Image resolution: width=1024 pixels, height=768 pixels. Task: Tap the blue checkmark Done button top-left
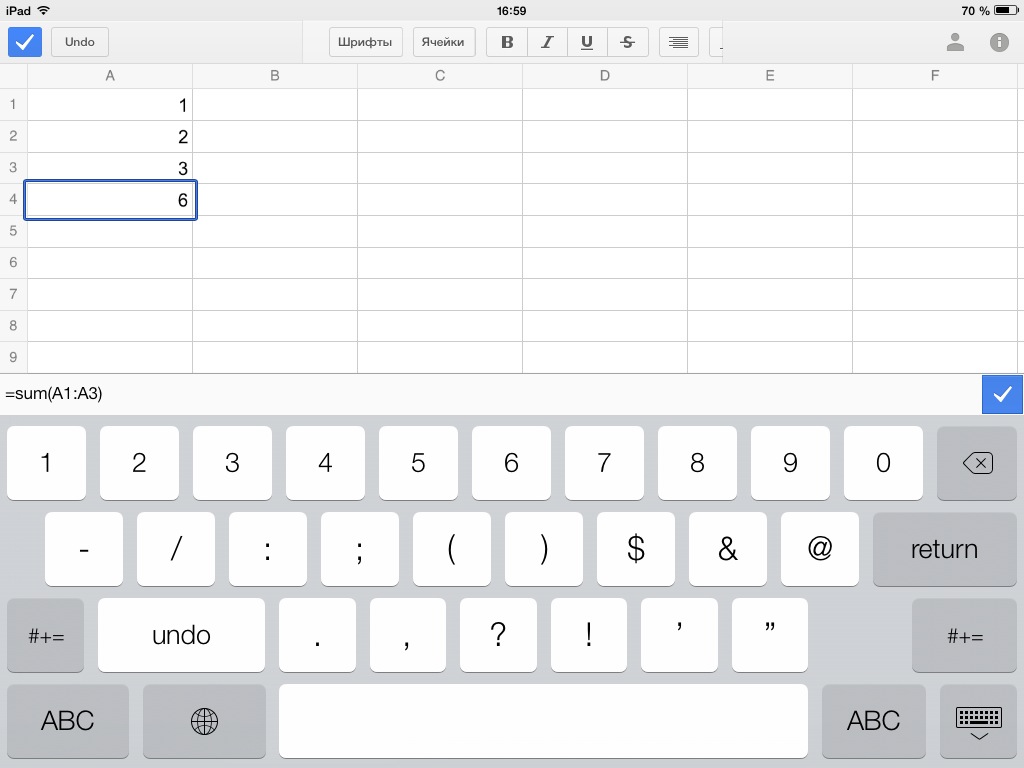tap(25, 42)
